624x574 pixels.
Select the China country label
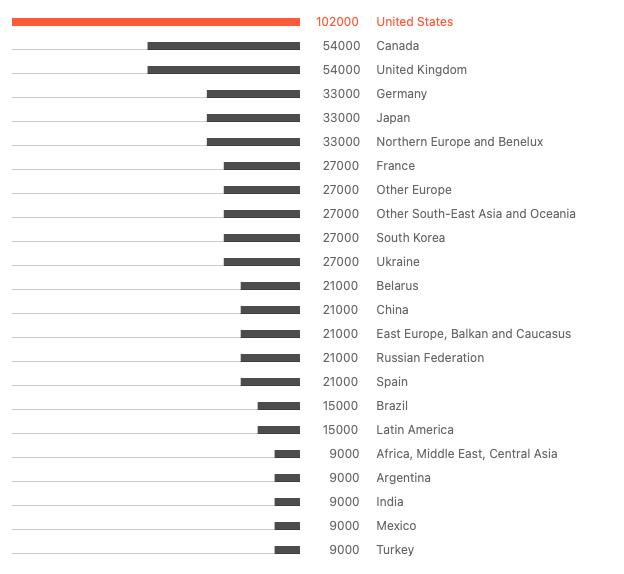click(x=392, y=310)
